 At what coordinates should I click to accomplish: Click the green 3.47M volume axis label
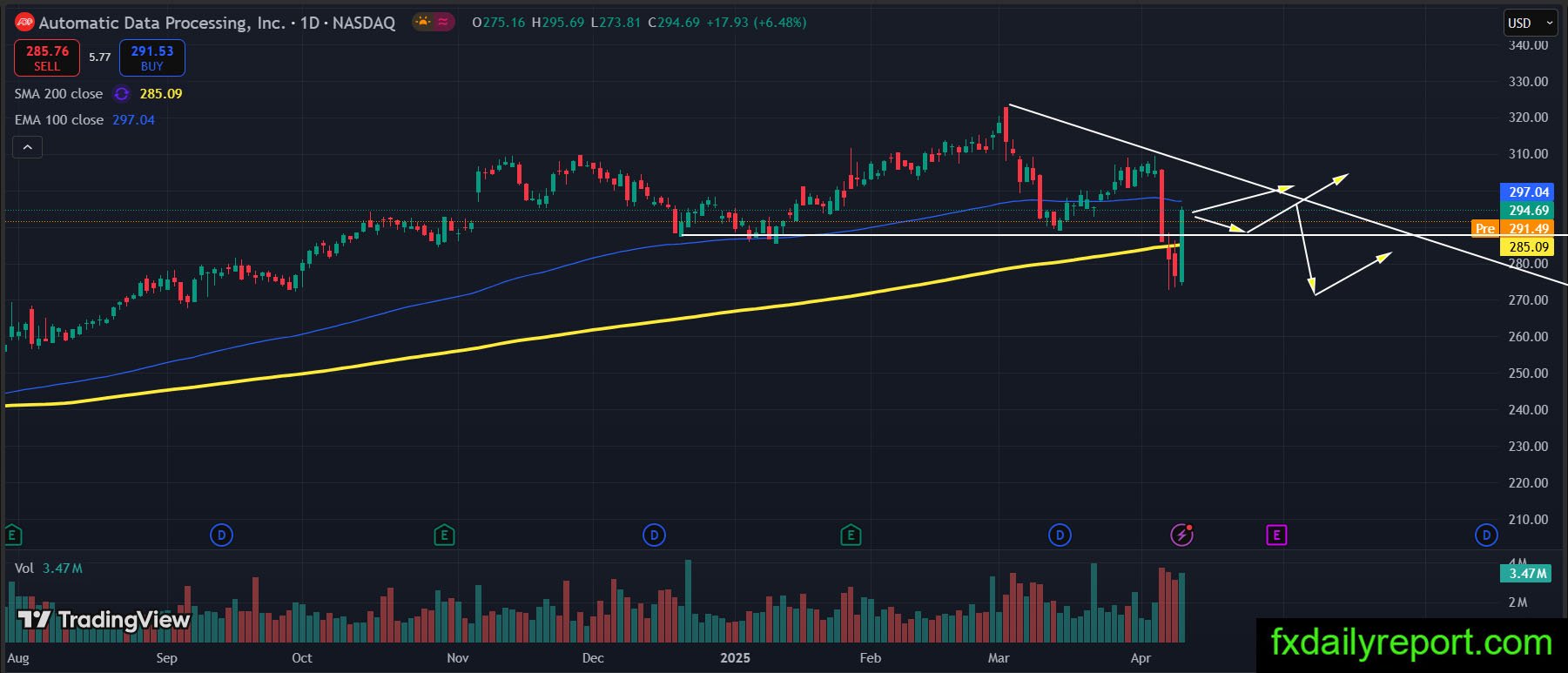pos(1526,574)
